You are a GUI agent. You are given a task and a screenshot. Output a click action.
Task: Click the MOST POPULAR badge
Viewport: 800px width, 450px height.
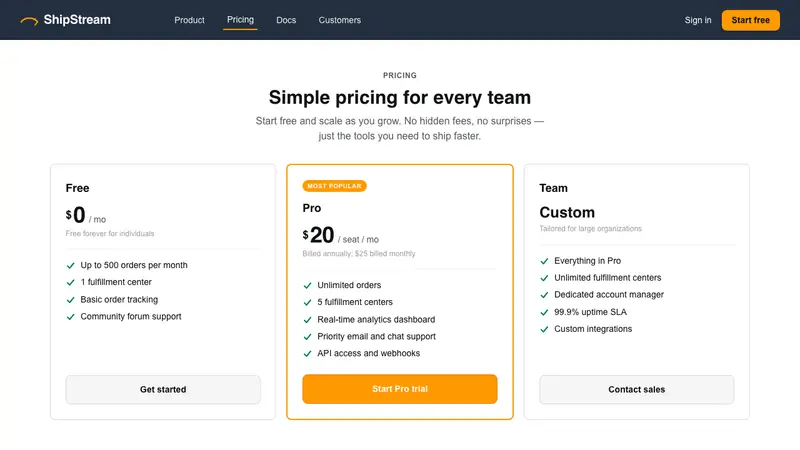(334, 186)
